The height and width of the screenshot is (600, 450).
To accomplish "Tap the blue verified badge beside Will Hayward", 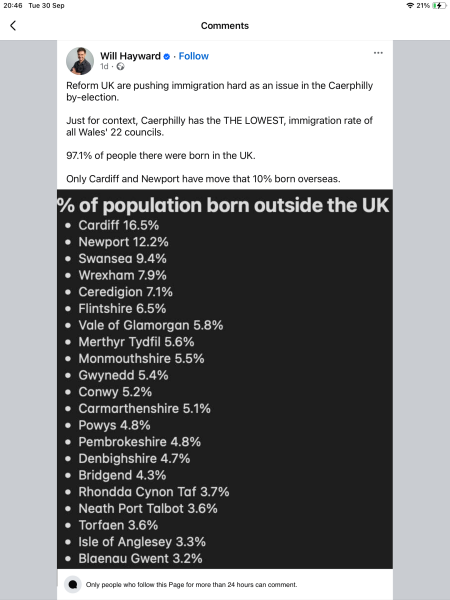I will pos(167,57).
